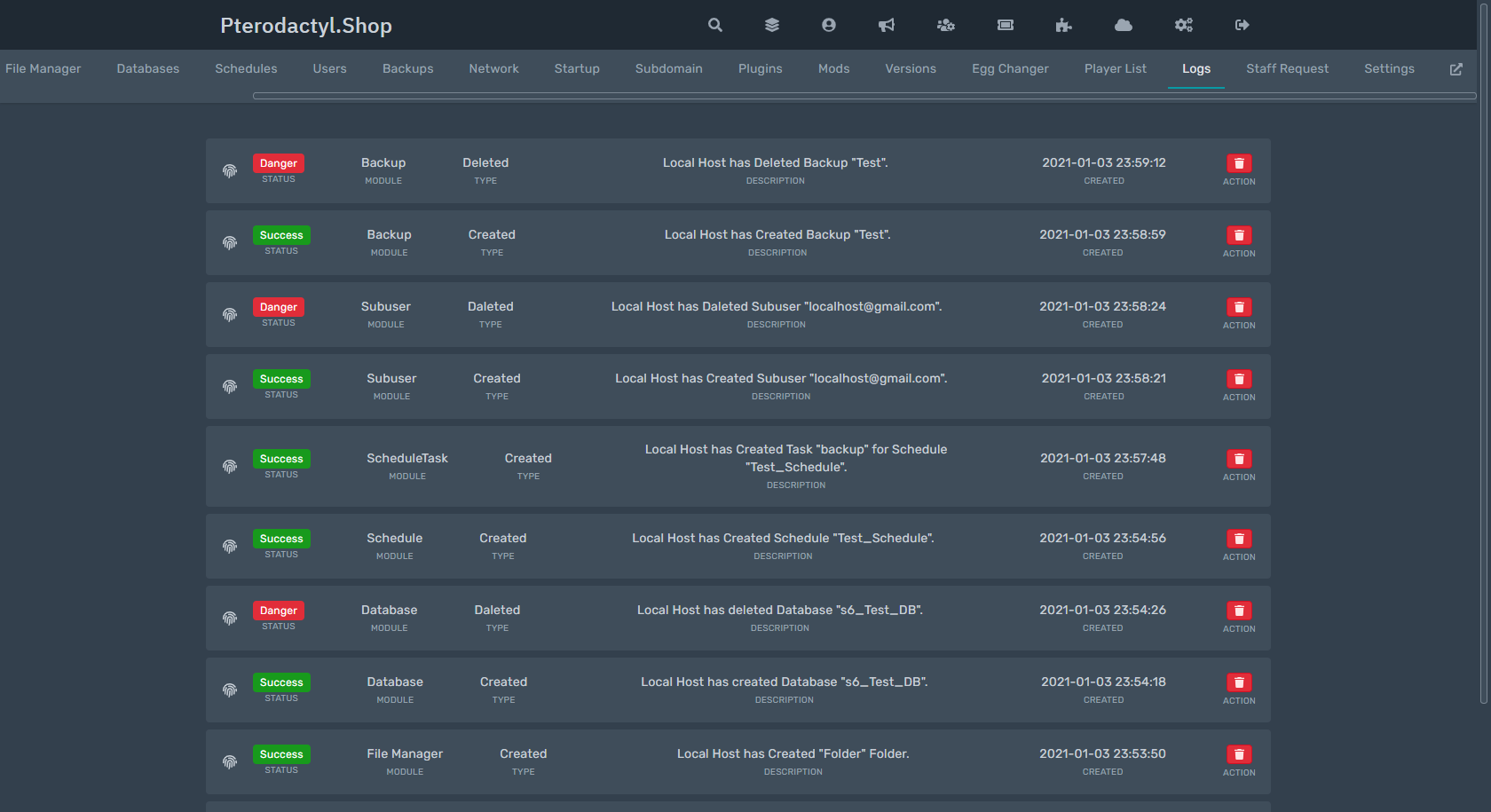This screenshot has height=812, width=1491.
Task: Go to the Settings tab
Action: [x=1389, y=68]
